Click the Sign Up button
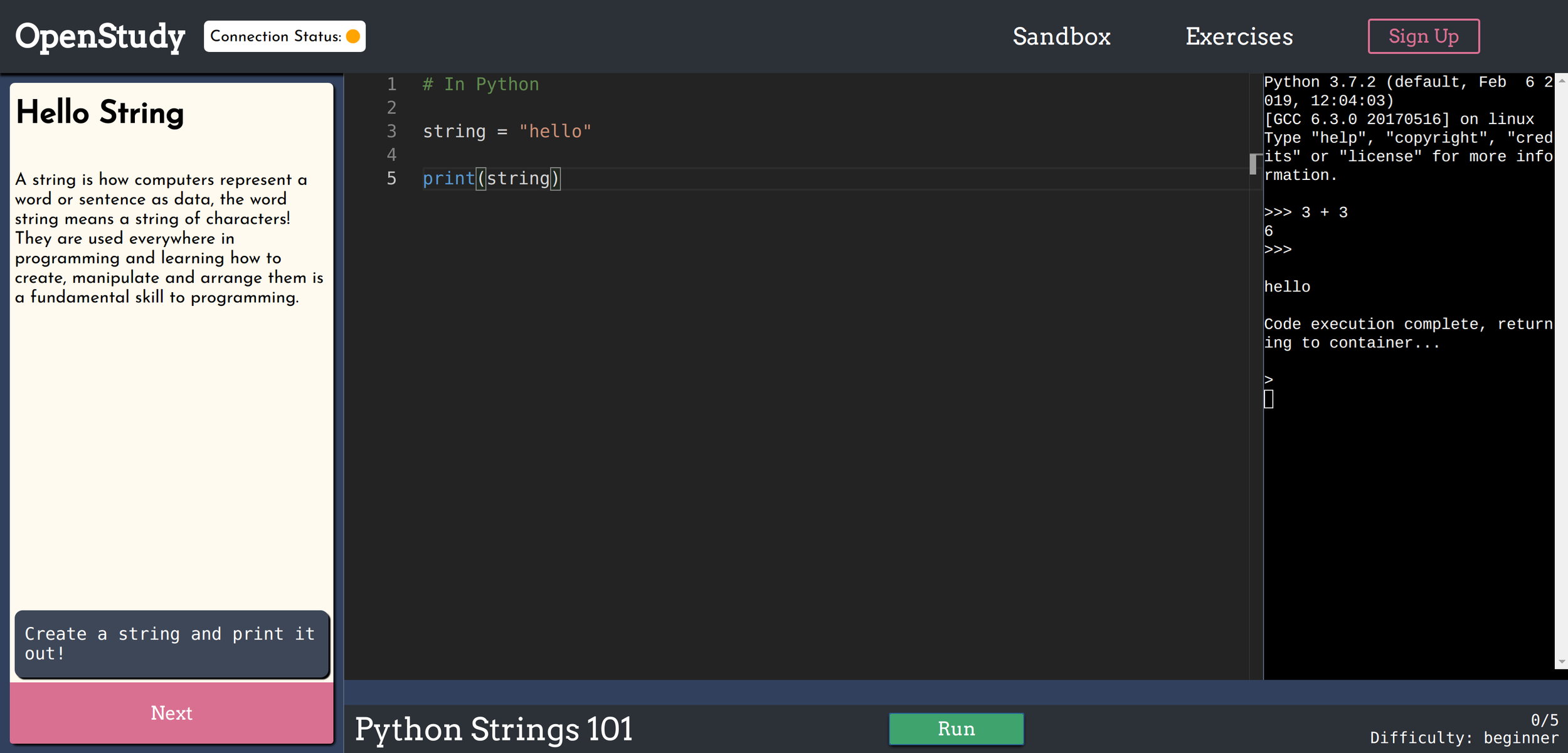Viewport: 1568px width, 753px height. click(1423, 36)
